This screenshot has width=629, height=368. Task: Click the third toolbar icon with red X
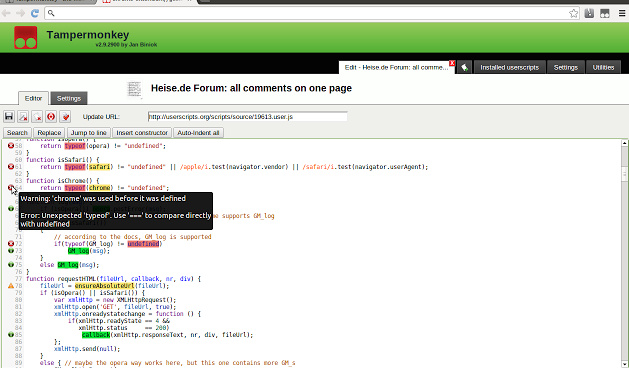(x=37, y=117)
